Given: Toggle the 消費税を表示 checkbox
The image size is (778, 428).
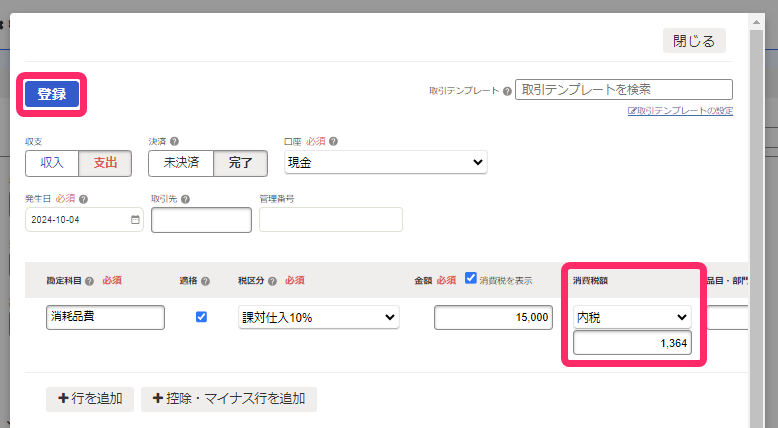Looking at the screenshot, I should pyautogui.click(x=471, y=278).
